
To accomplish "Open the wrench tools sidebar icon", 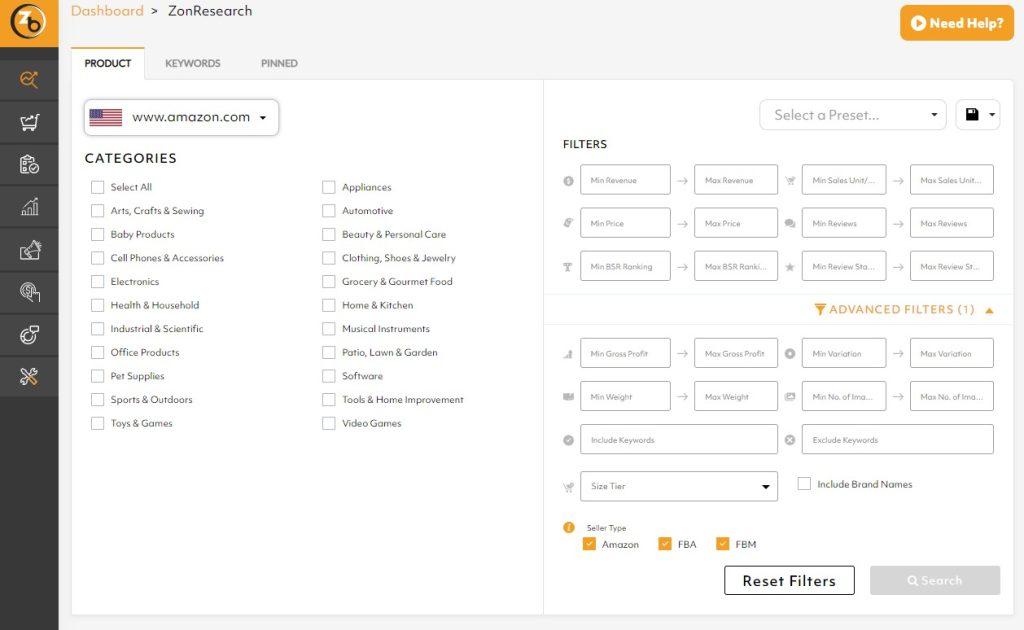I will click(29, 376).
